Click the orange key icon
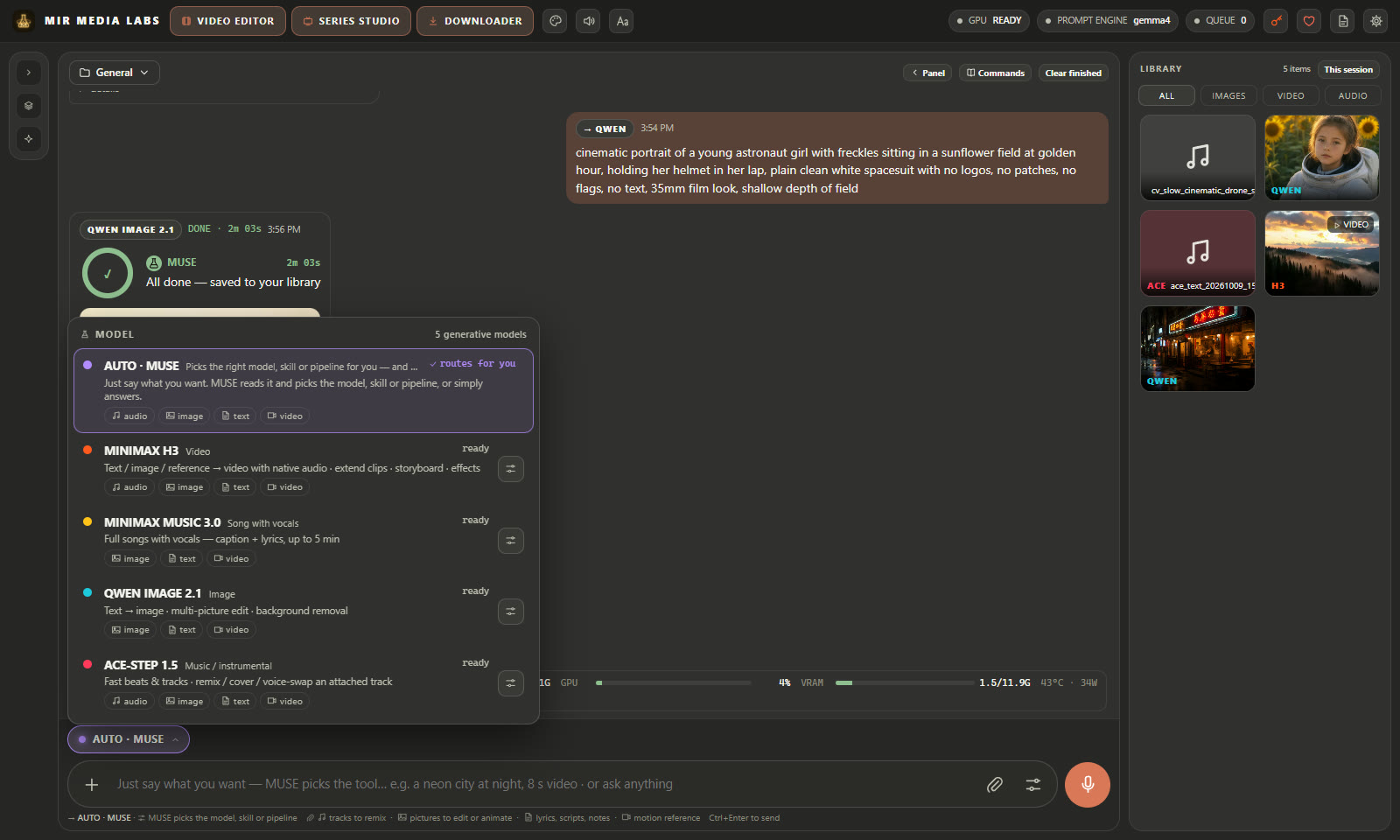 click(1277, 21)
